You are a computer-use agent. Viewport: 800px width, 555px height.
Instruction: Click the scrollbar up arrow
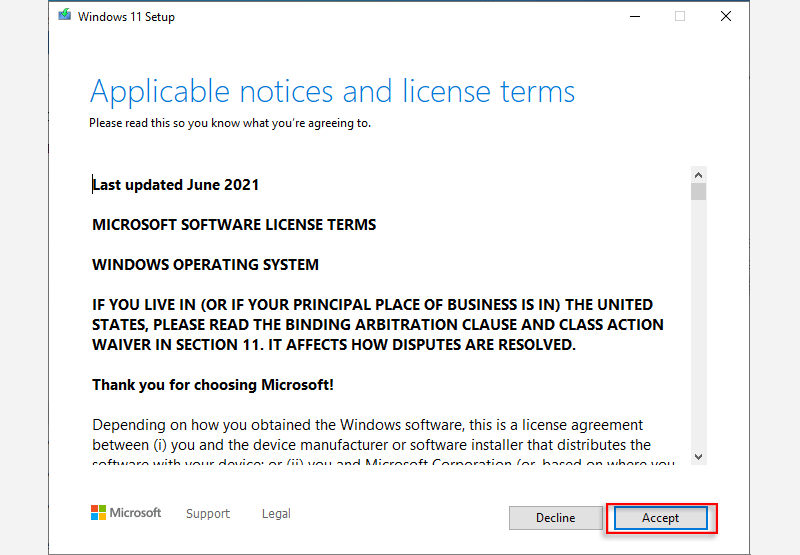point(698,175)
